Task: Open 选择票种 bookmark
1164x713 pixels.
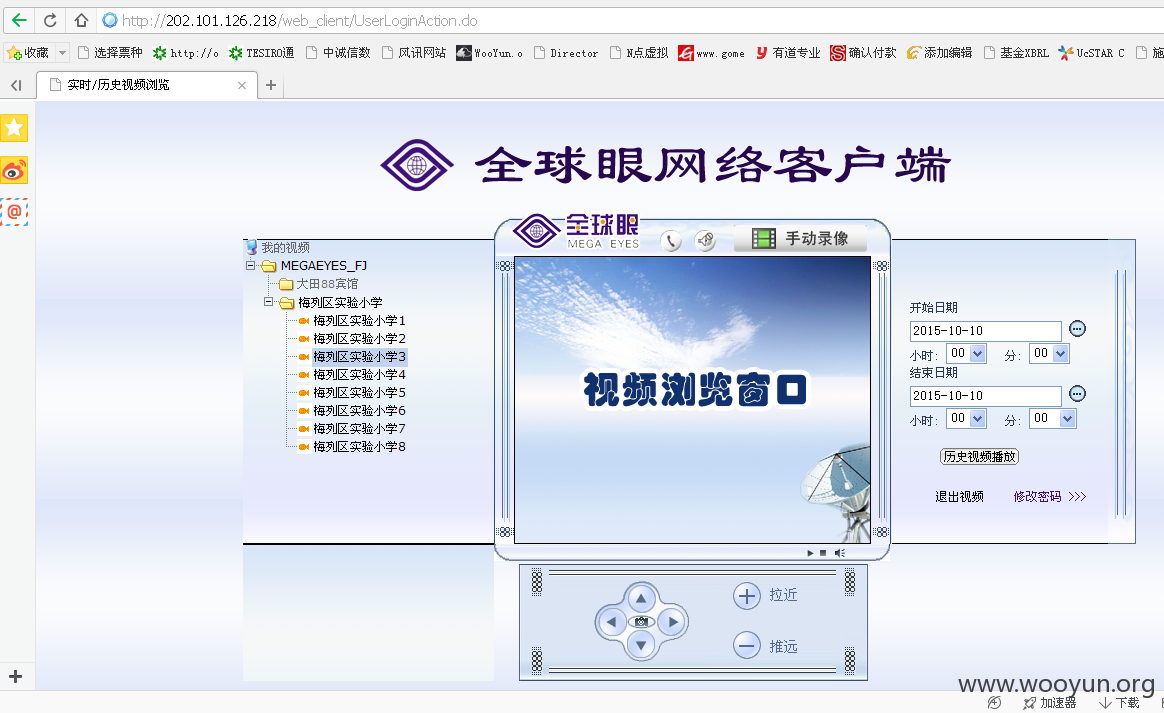Action: pyautogui.click(x=110, y=53)
